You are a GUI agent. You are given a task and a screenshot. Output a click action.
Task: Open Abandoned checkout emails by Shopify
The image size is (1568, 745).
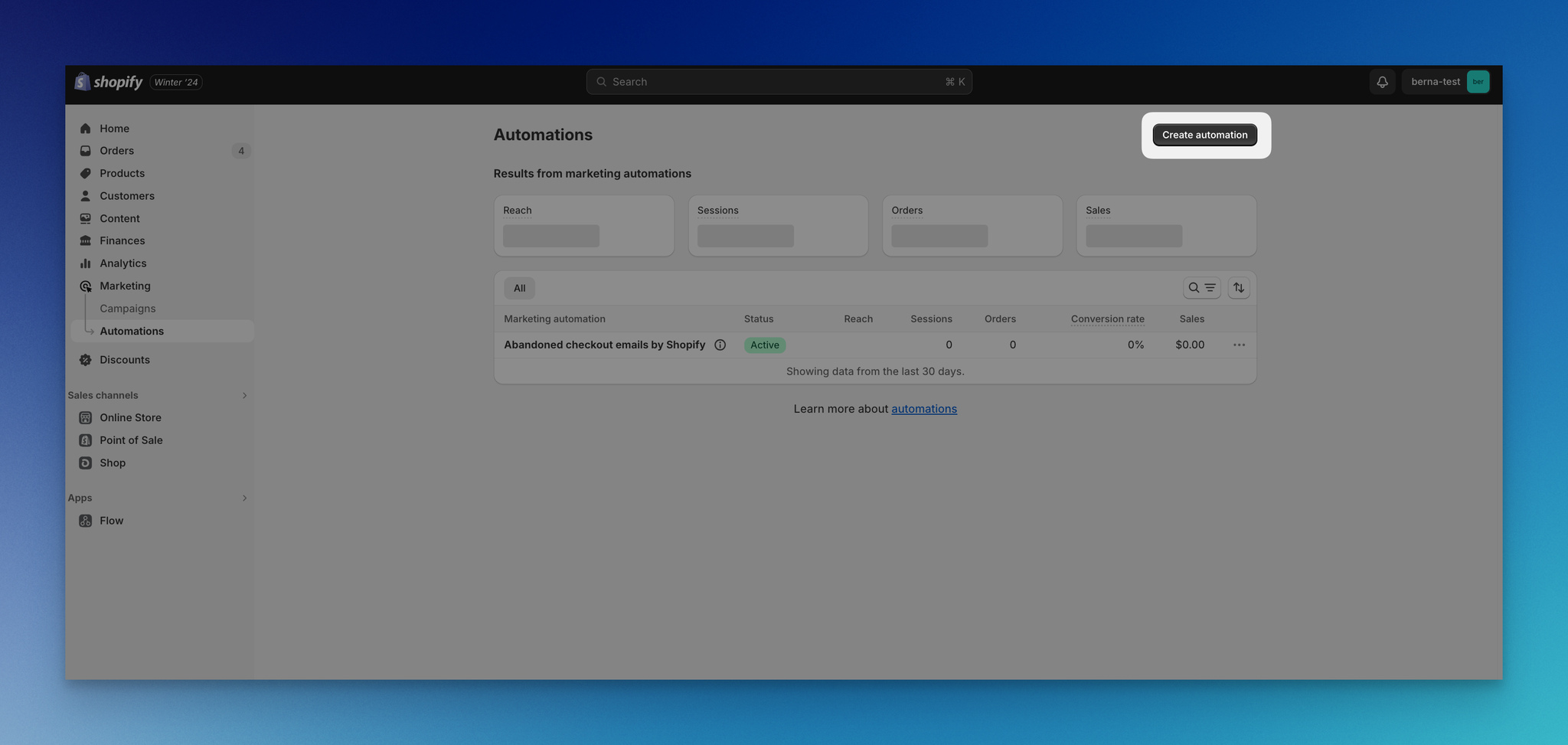pyautogui.click(x=604, y=345)
